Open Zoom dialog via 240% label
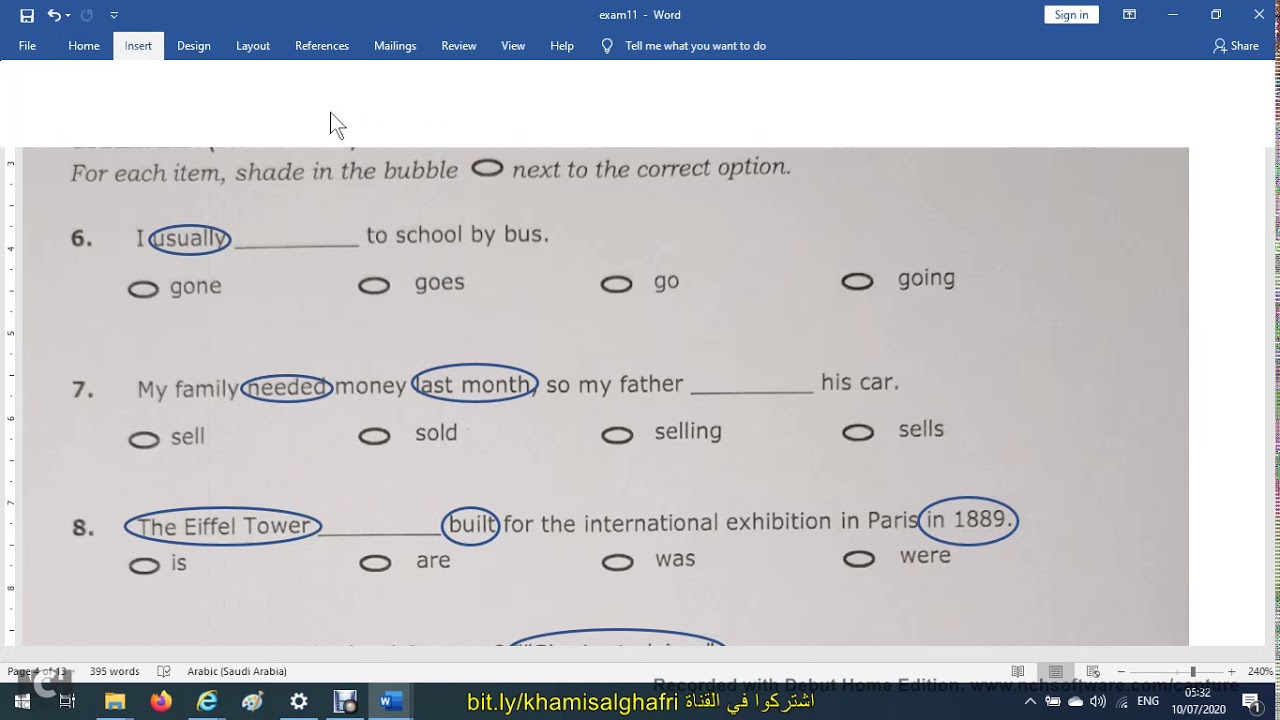1280x720 pixels. (x=1259, y=671)
